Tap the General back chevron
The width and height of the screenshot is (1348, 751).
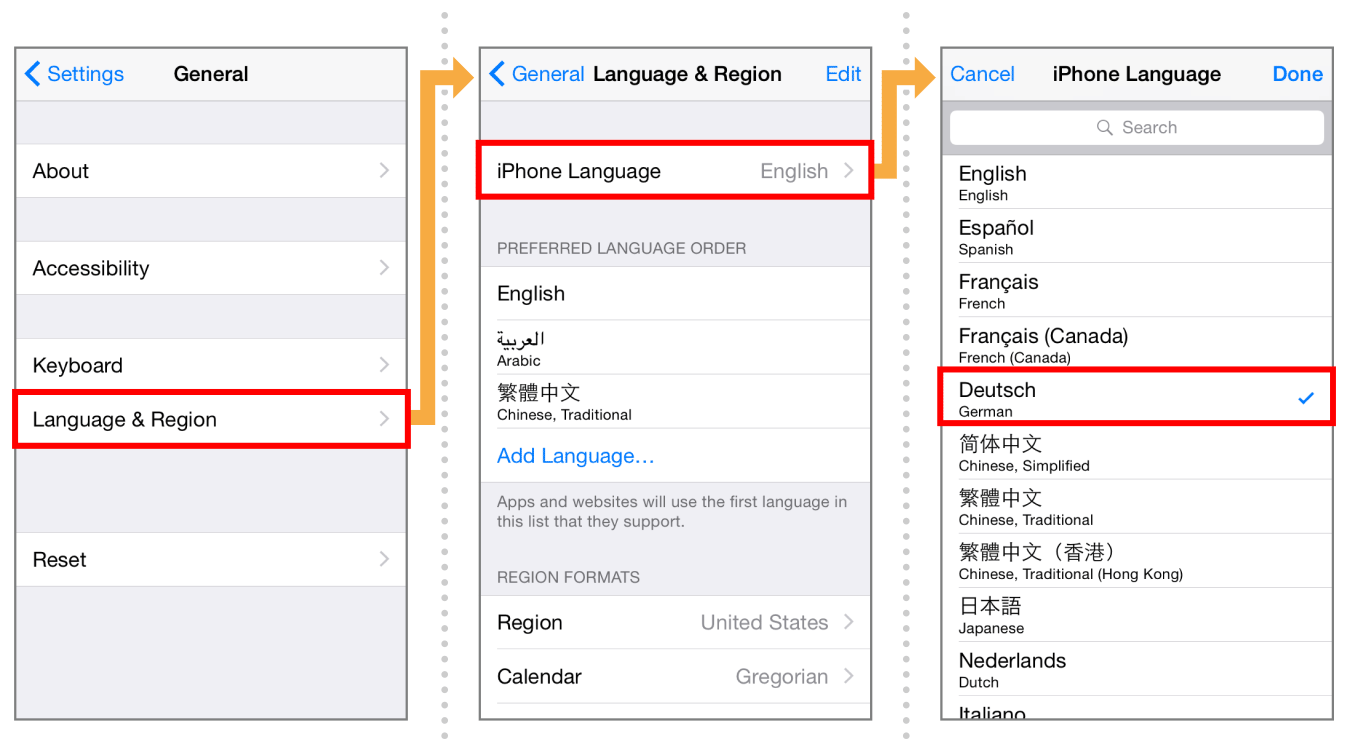[x=497, y=74]
